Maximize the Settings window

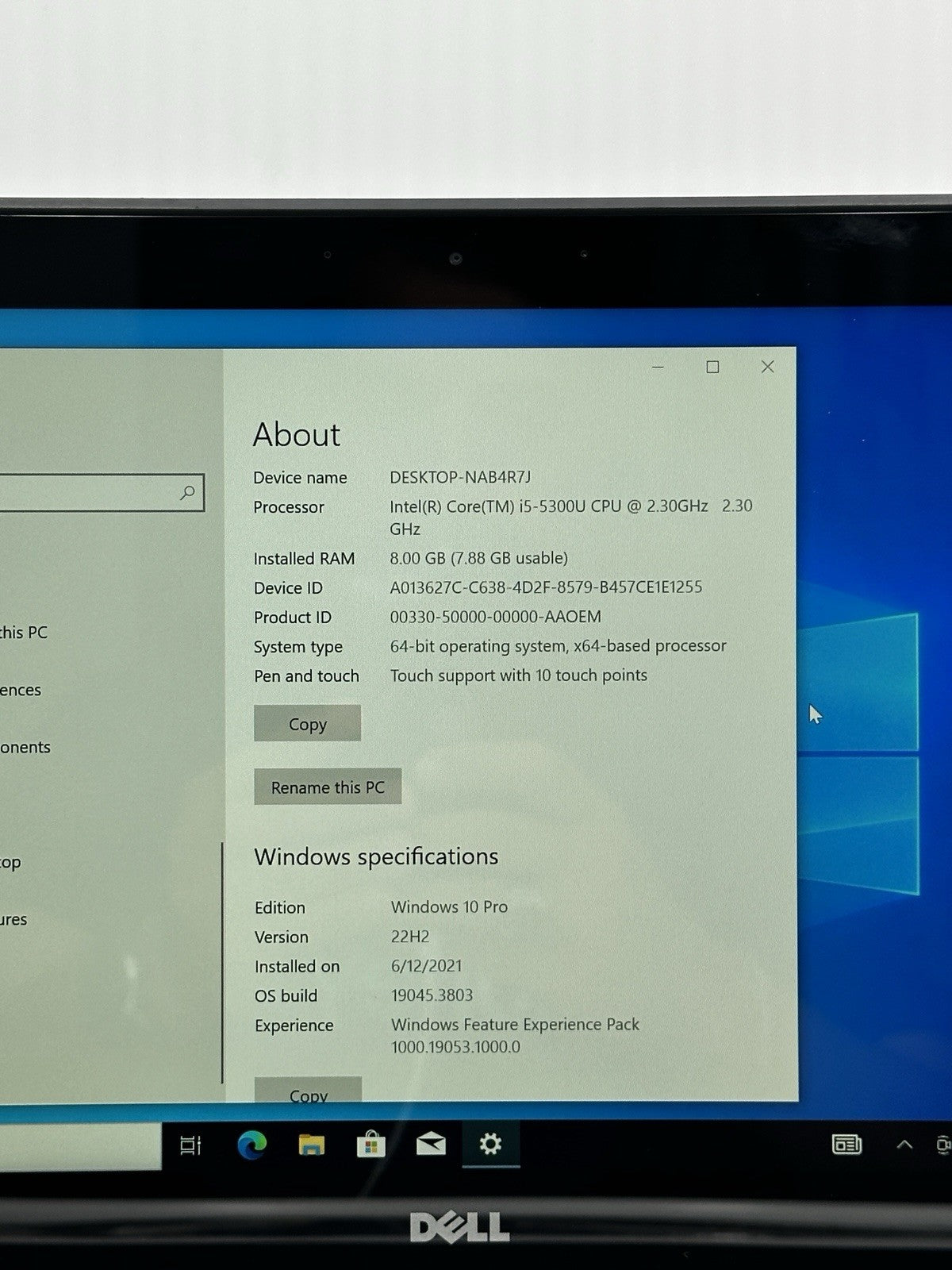click(712, 367)
